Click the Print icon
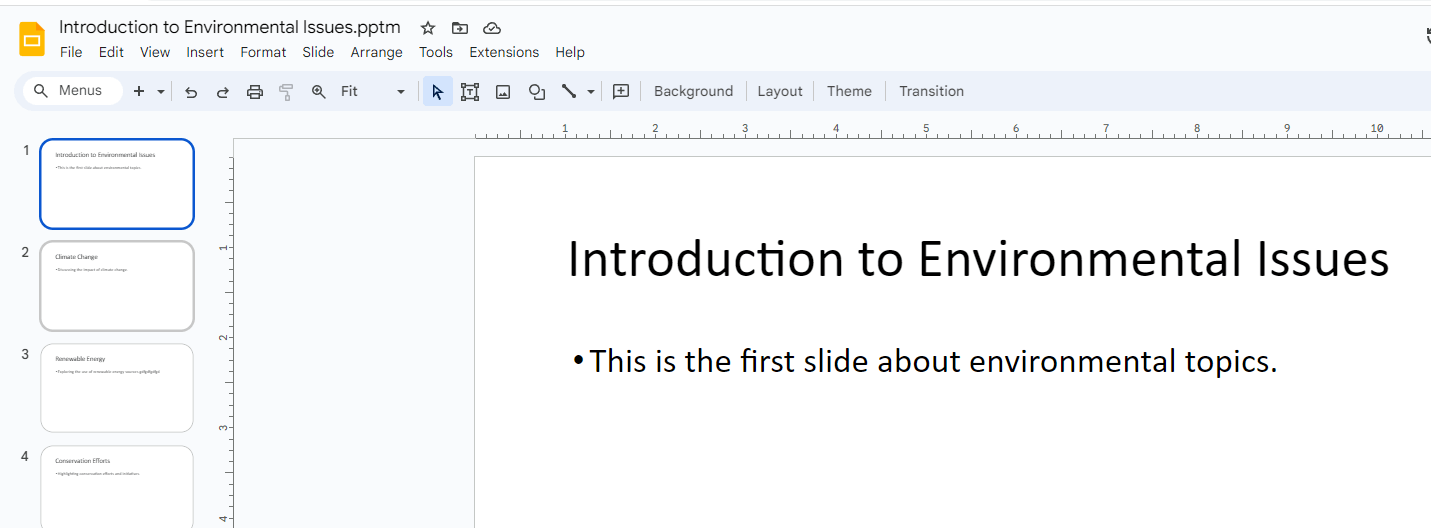Image resolution: width=1431 pixels, height=528 pixels. (255, 92)
